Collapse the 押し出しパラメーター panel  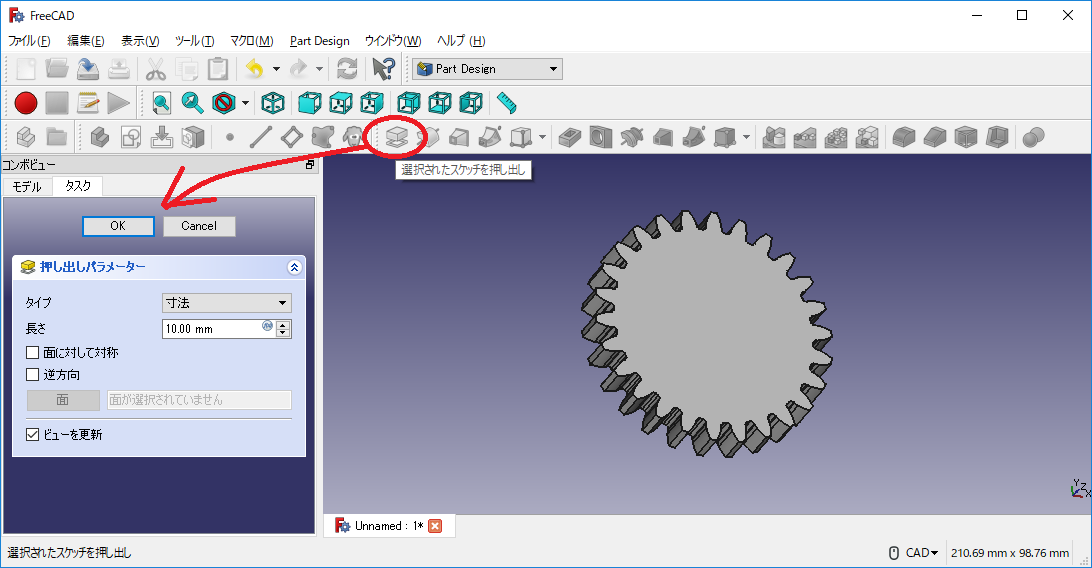point(294,267)
